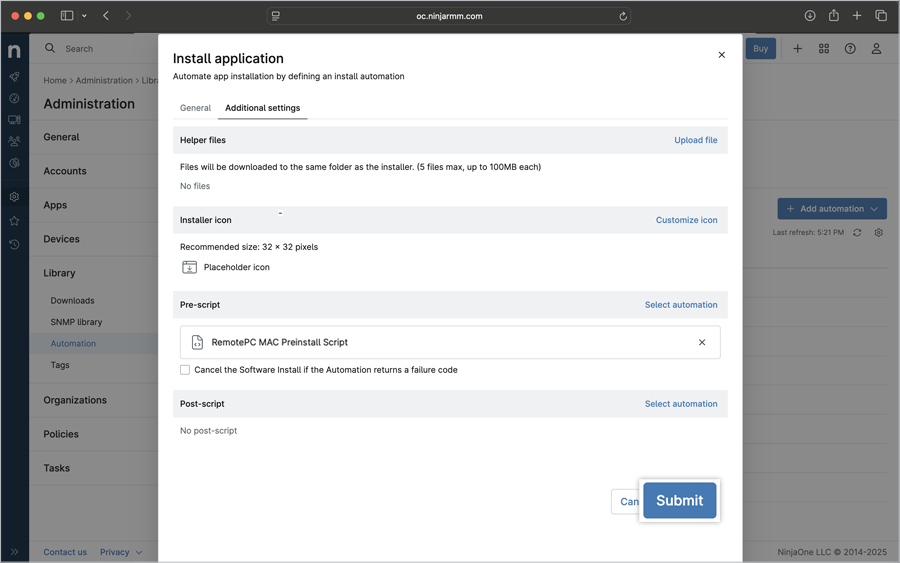Switch to the General tab
Viewport: 900px width, 563px height.
tap(195, 108)
